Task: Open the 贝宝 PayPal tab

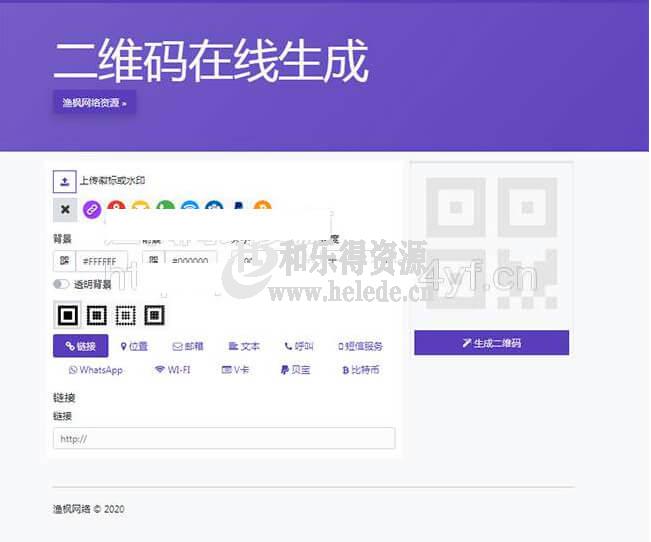Action: click(296, 370)
